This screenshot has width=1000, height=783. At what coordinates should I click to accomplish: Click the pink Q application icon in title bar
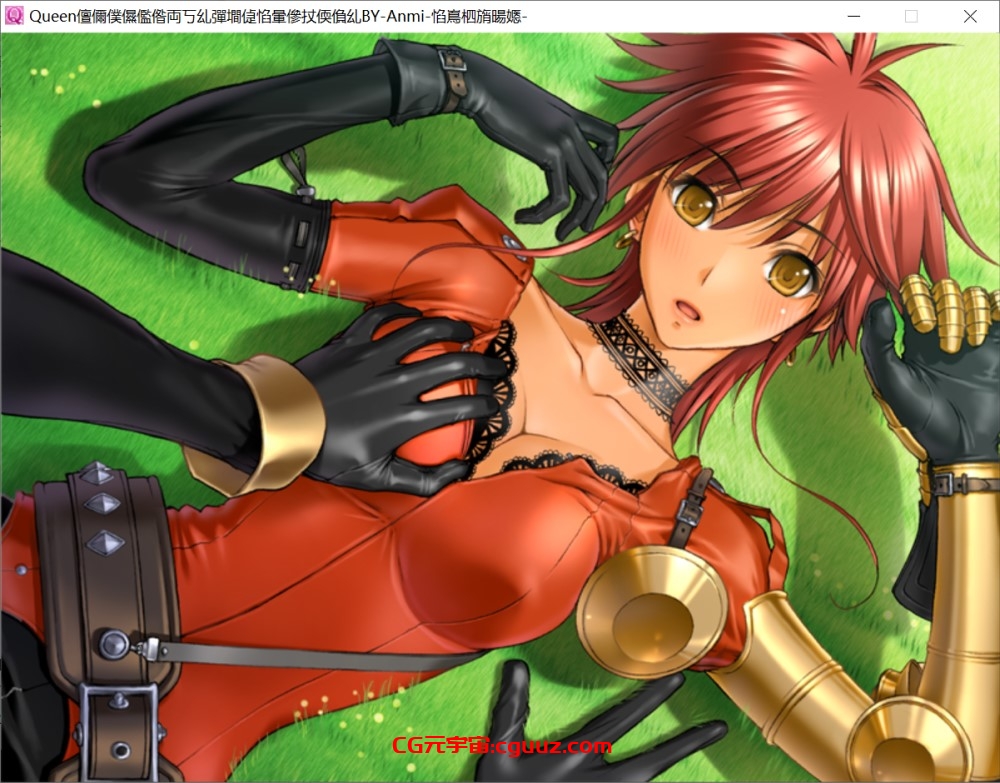[14, 16]
